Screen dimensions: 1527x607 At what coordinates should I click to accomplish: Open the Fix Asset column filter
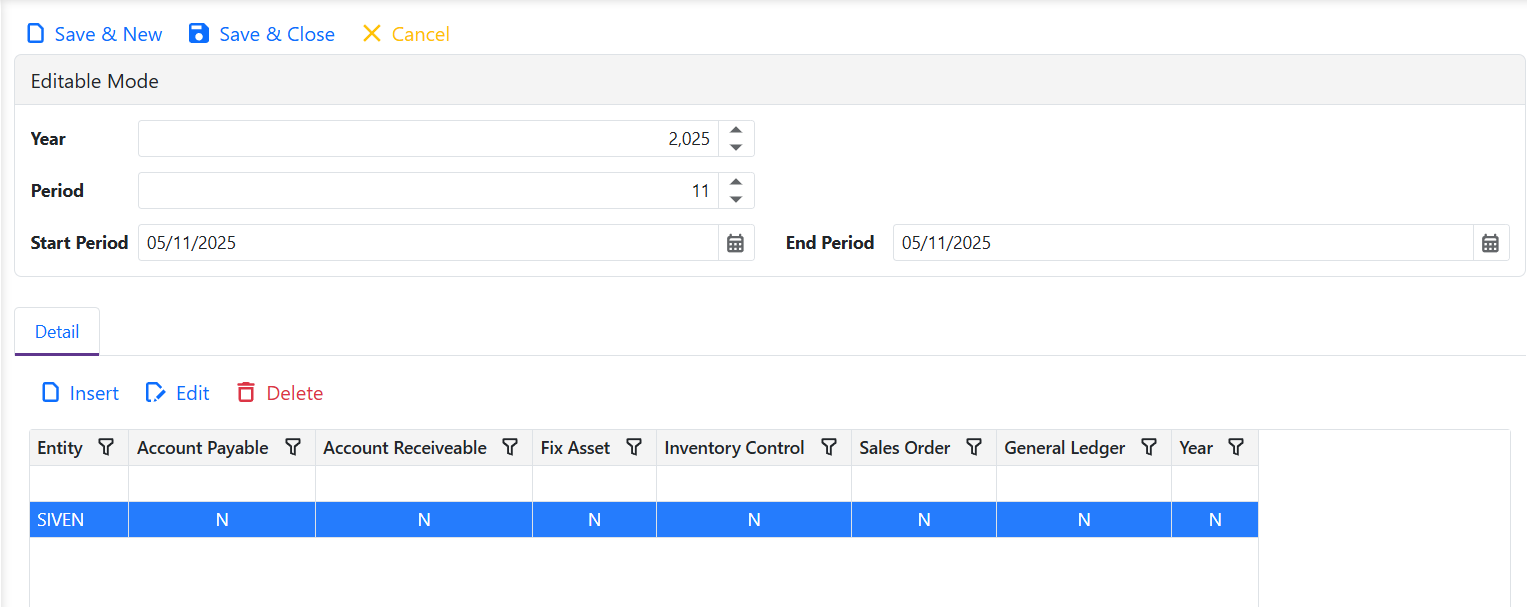pos(634,448)
